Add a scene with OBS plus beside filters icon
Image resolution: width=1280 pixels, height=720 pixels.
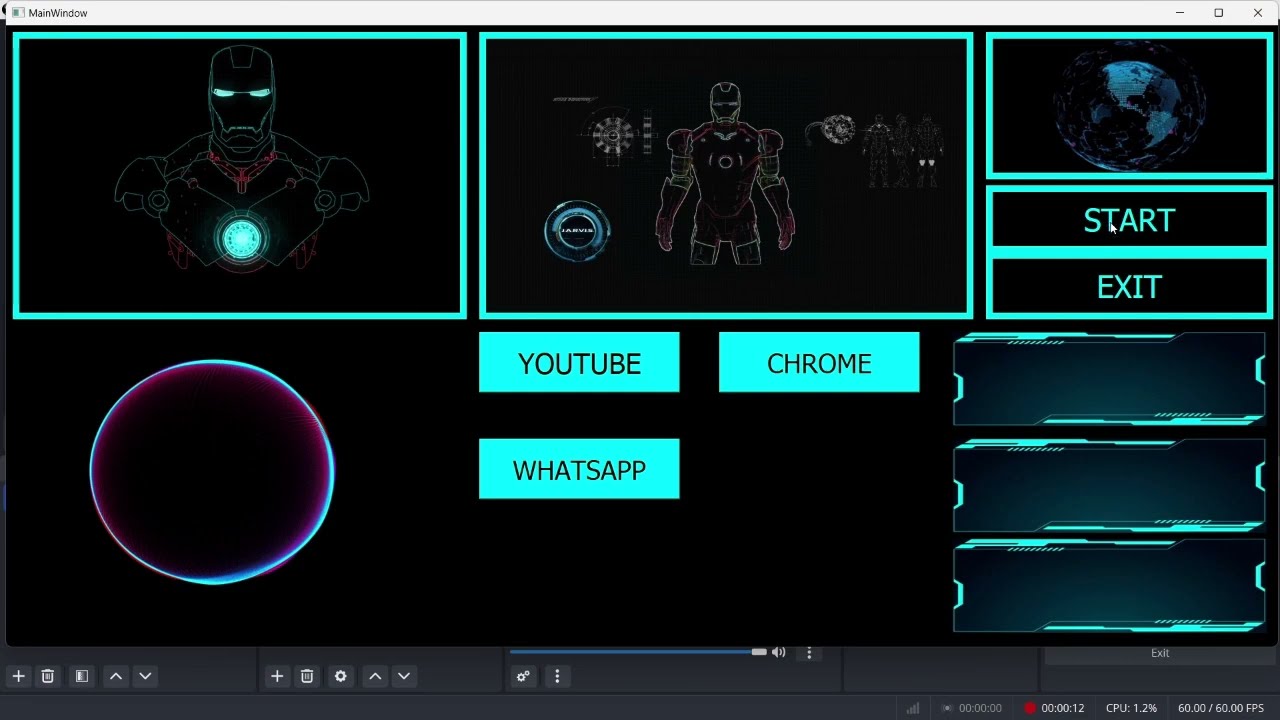[x=19, y=676]
